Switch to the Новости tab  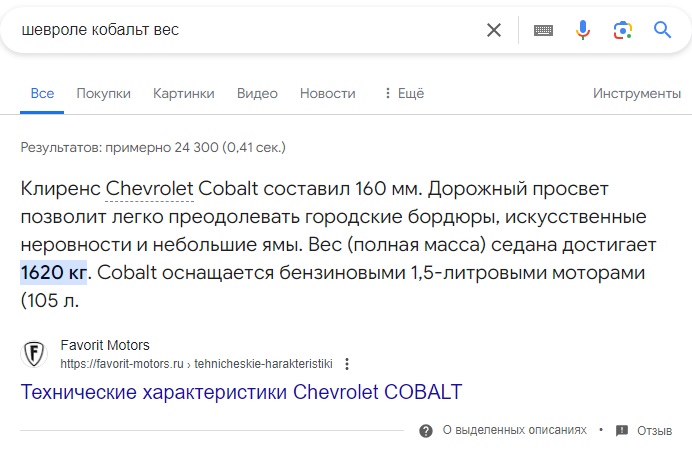click(327, 94)
